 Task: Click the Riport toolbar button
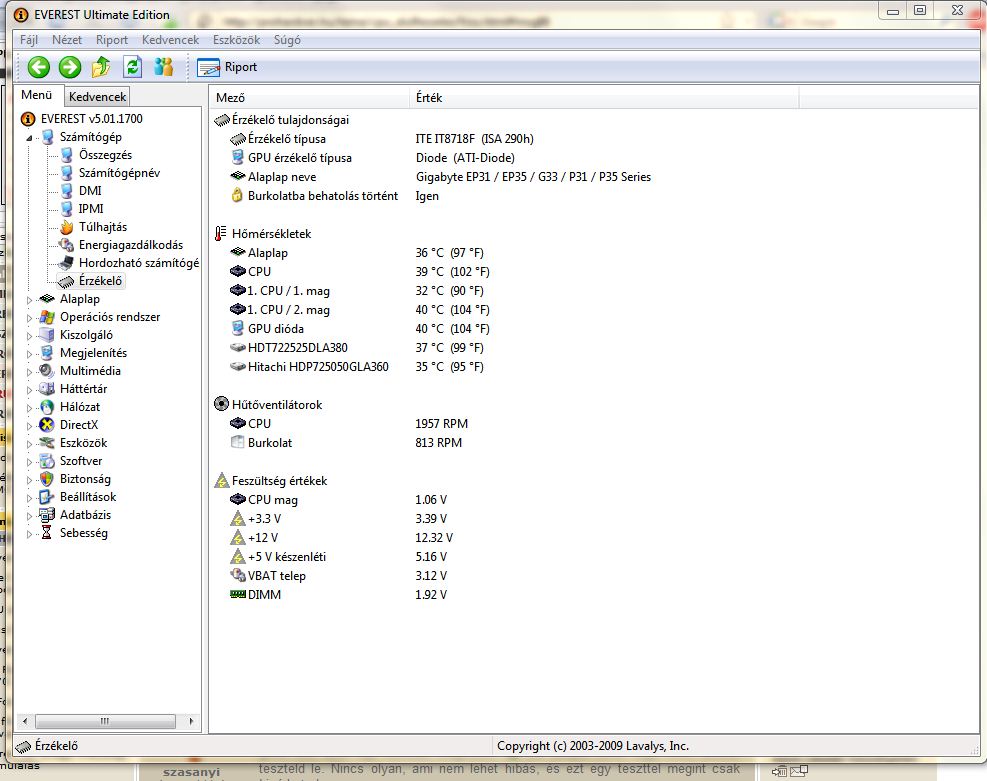click(x=227, y=67)
